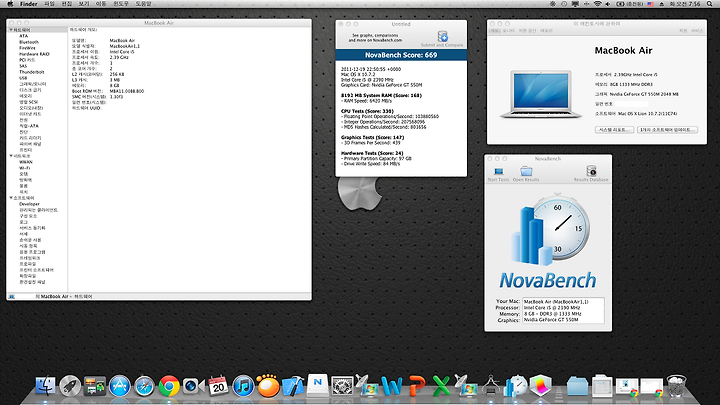This screenshot has height=405, width=720.
Task: Switch to 메모리 tab in About window
Action: (x=546, y=31)
